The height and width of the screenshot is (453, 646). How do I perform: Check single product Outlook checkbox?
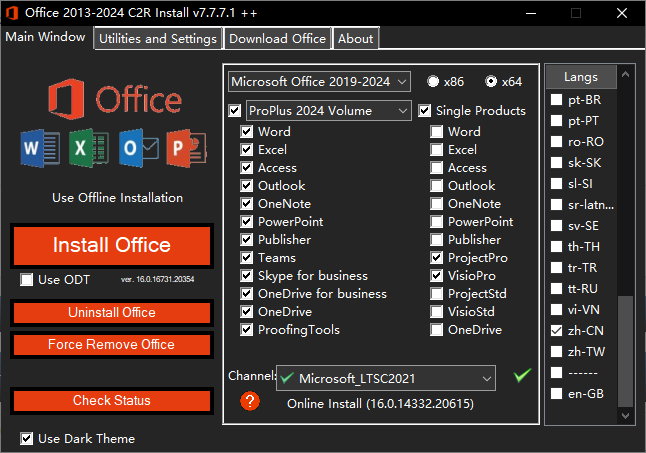pyautogui.click(x=437, y=186)
